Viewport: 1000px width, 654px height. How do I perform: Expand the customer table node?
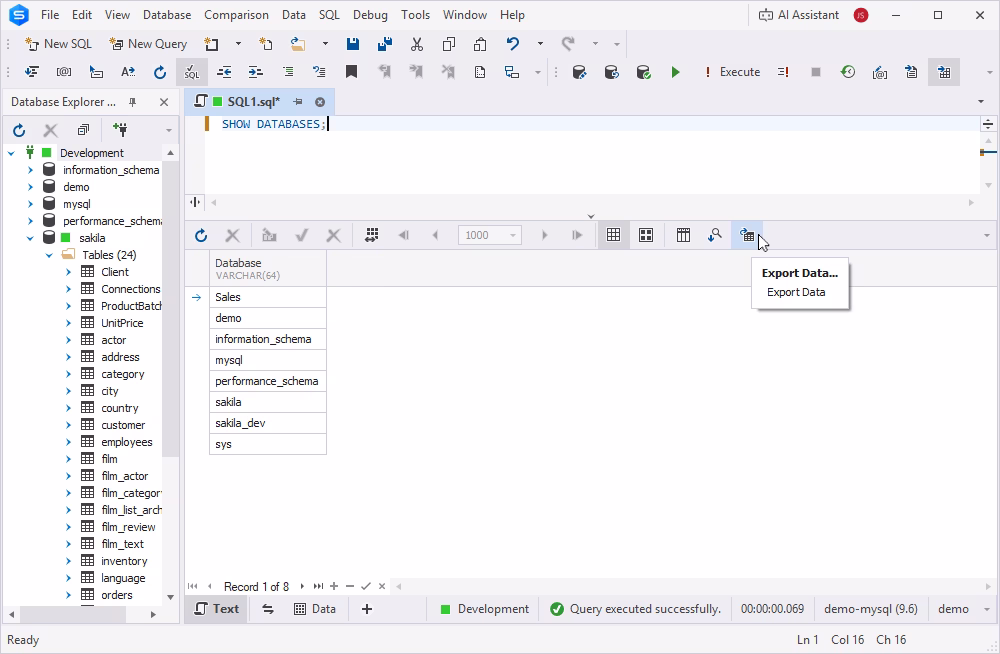(68, 425)
